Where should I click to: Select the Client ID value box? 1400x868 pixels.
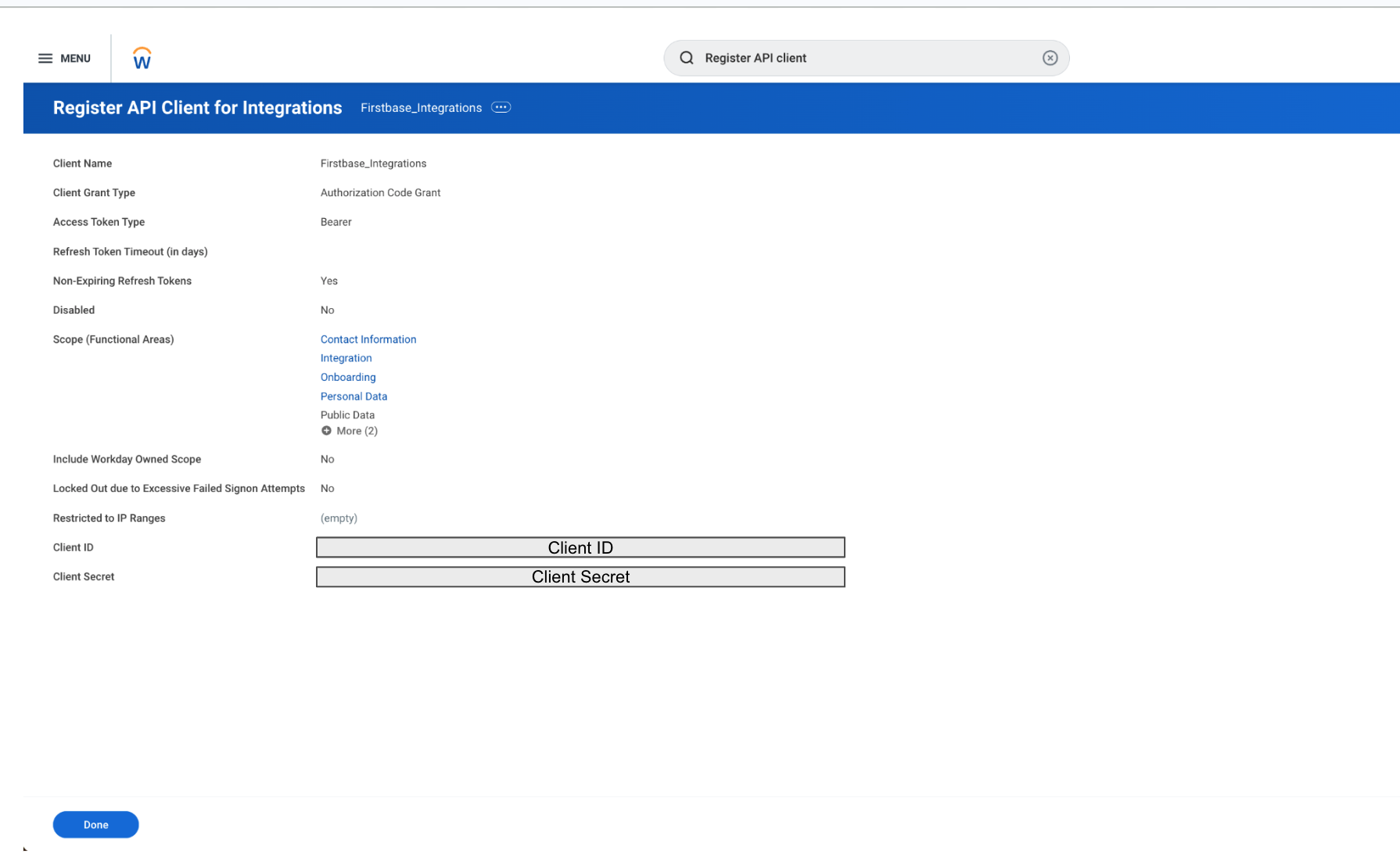click(580, 547)
